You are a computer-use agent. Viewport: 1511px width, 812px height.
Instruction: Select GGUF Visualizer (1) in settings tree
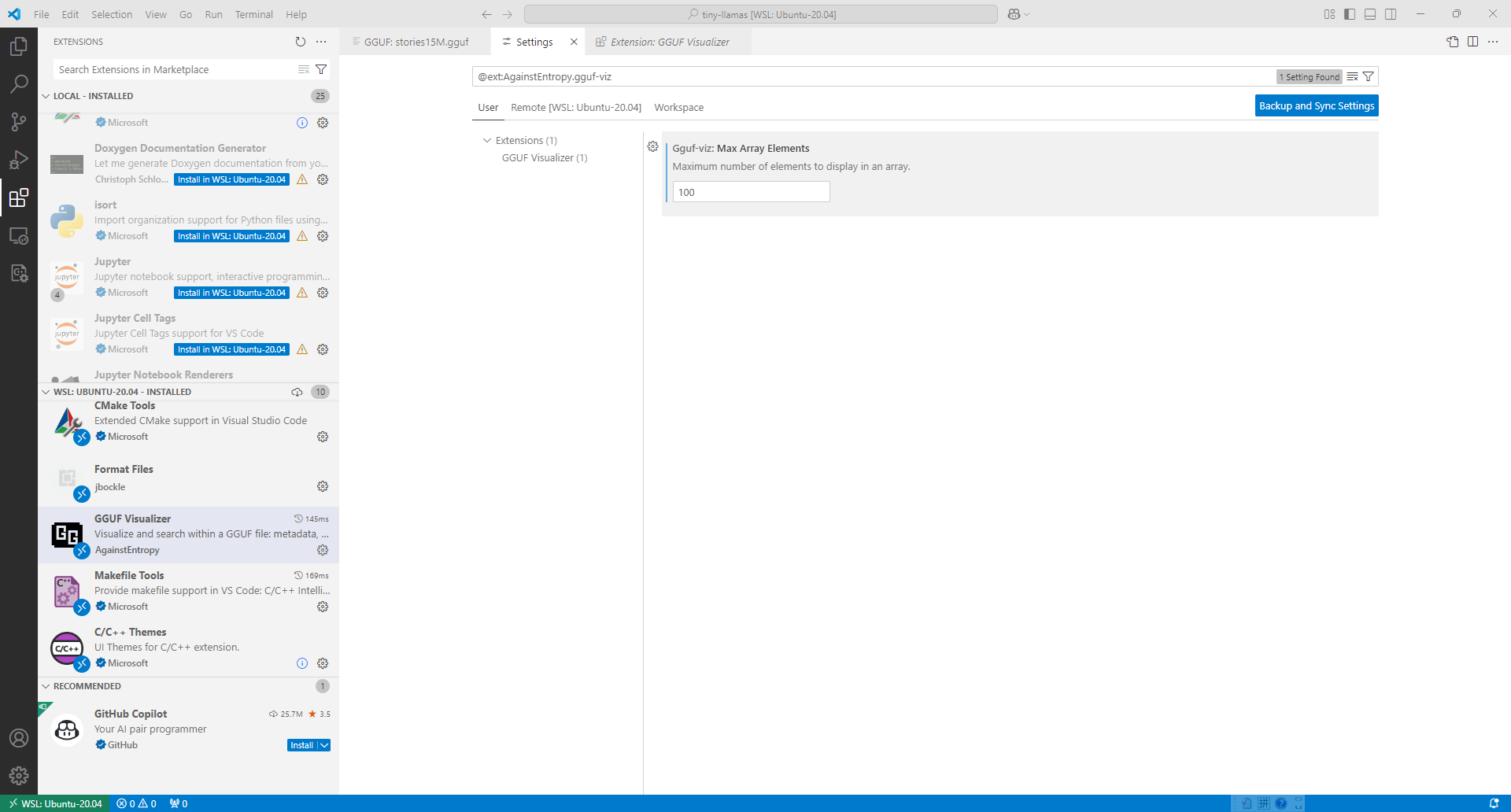(545, 158)
